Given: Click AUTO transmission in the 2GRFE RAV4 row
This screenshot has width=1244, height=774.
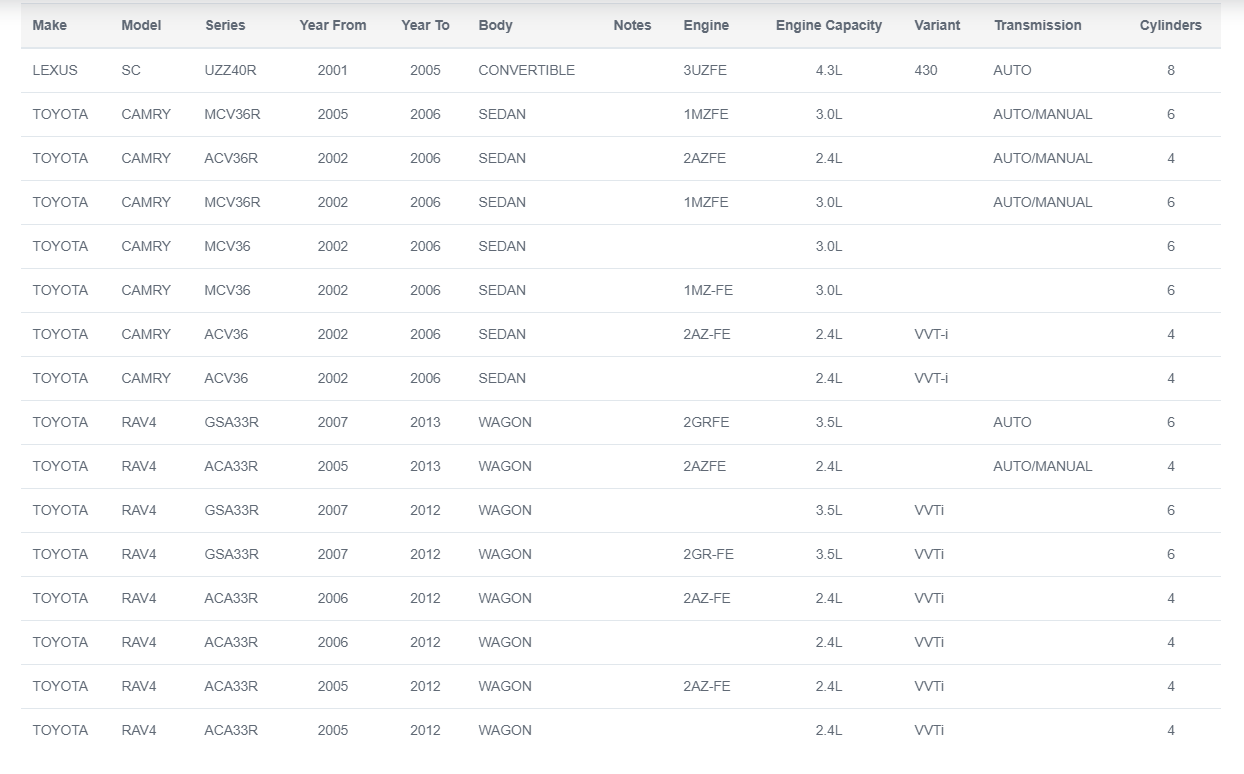Looking at the screenshot, I should 1012,422.
